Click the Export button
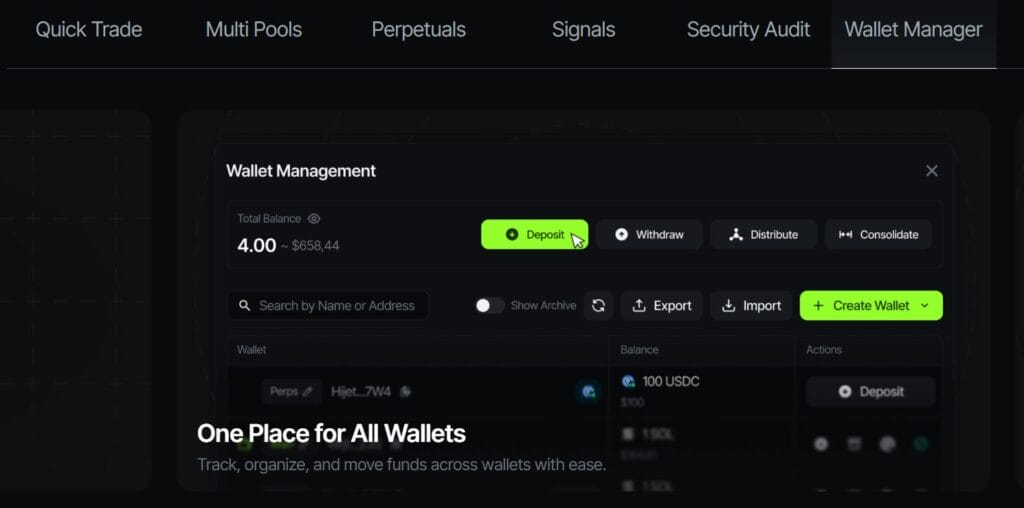Image resolution: width=1024 pixels, height=508 pixels. point(662,306)
